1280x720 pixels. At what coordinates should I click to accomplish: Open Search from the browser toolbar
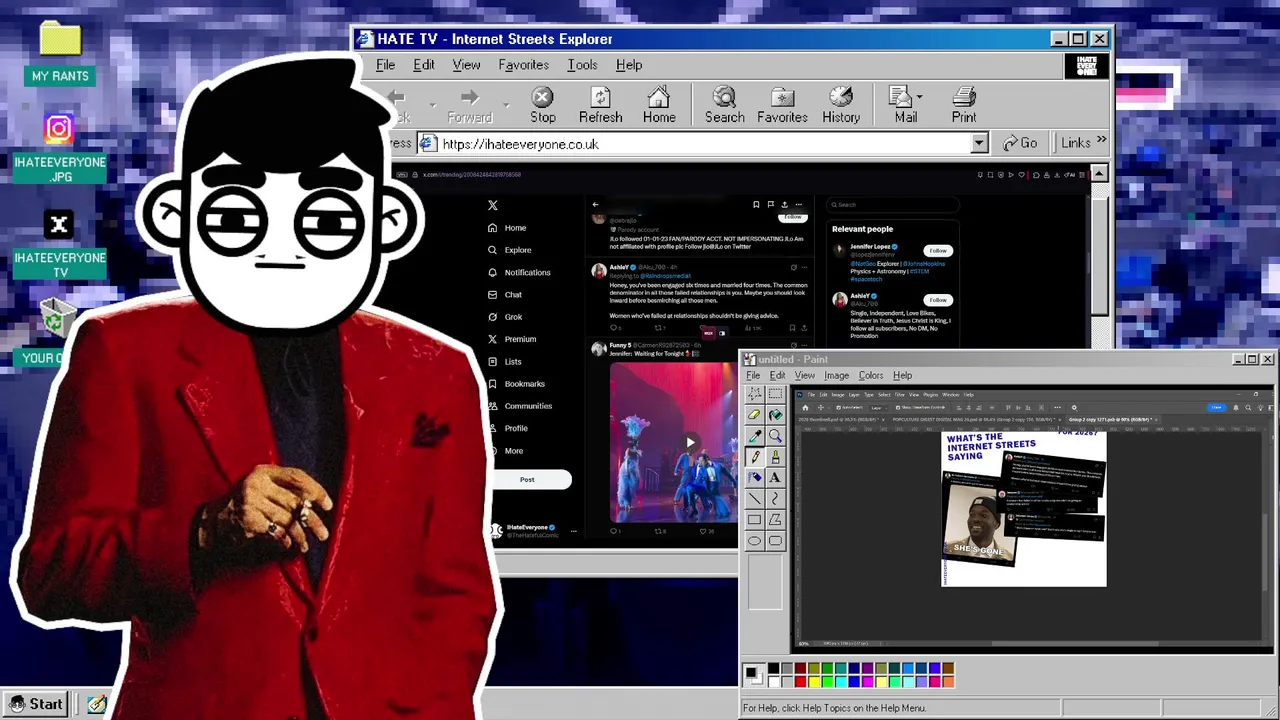click(x=724, y=104)
